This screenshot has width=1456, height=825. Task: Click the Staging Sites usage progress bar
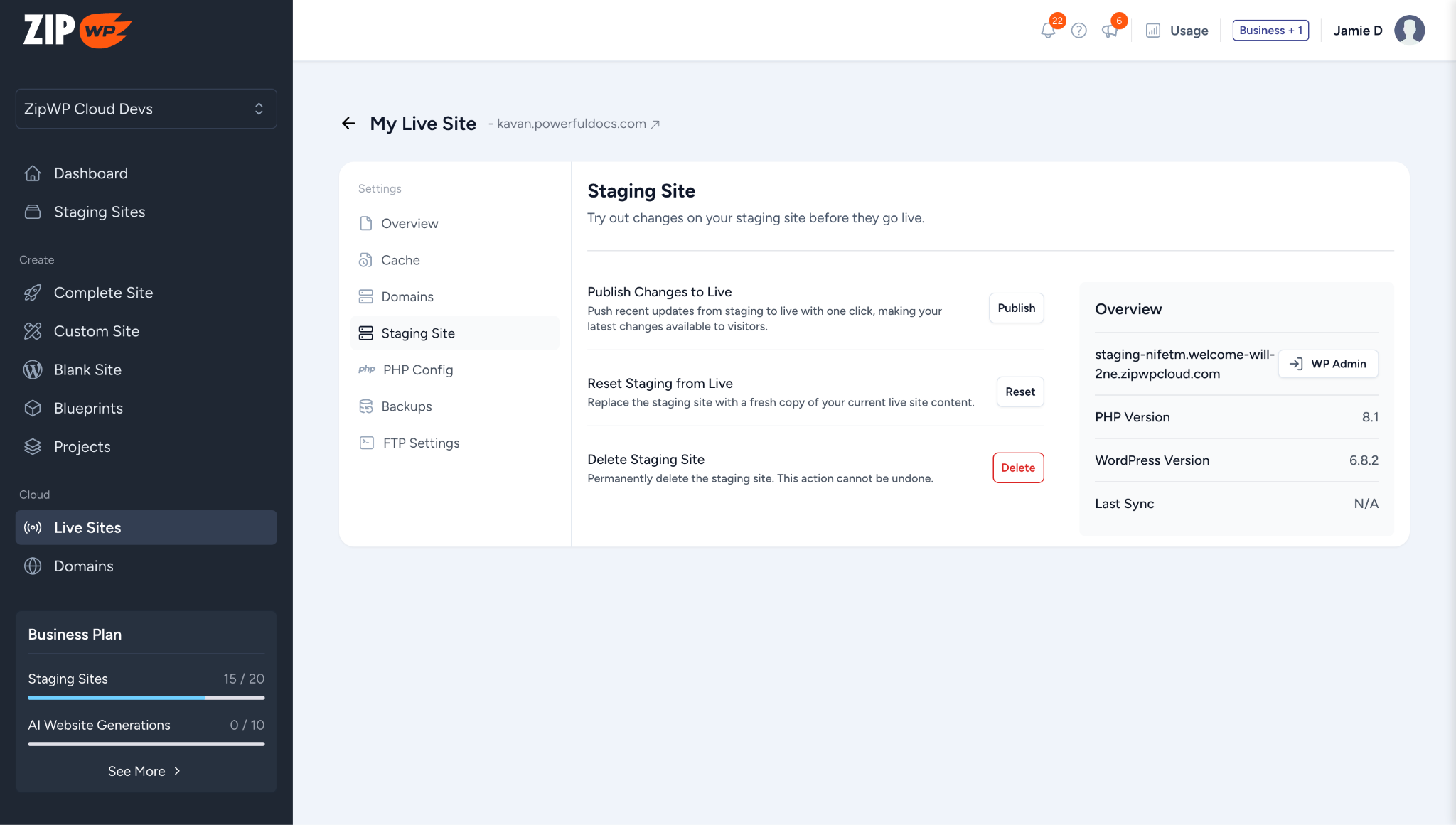146,698
